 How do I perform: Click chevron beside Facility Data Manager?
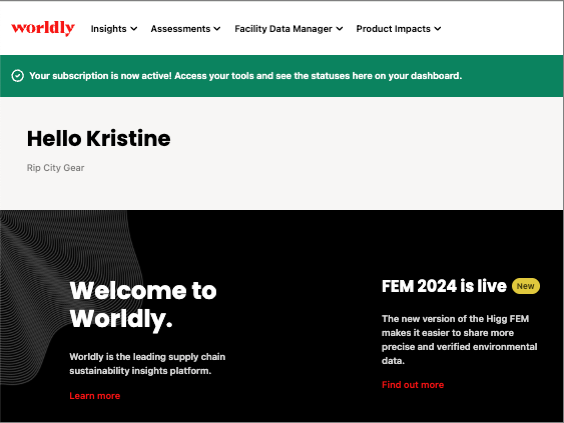pyautogui.click(x=340, y=29)
